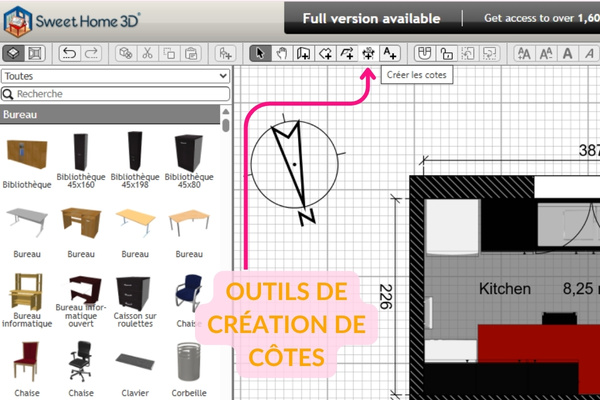600x400 pixels.
Task: Click the Kitchen room label in the plan
Action: coord(505,289)
